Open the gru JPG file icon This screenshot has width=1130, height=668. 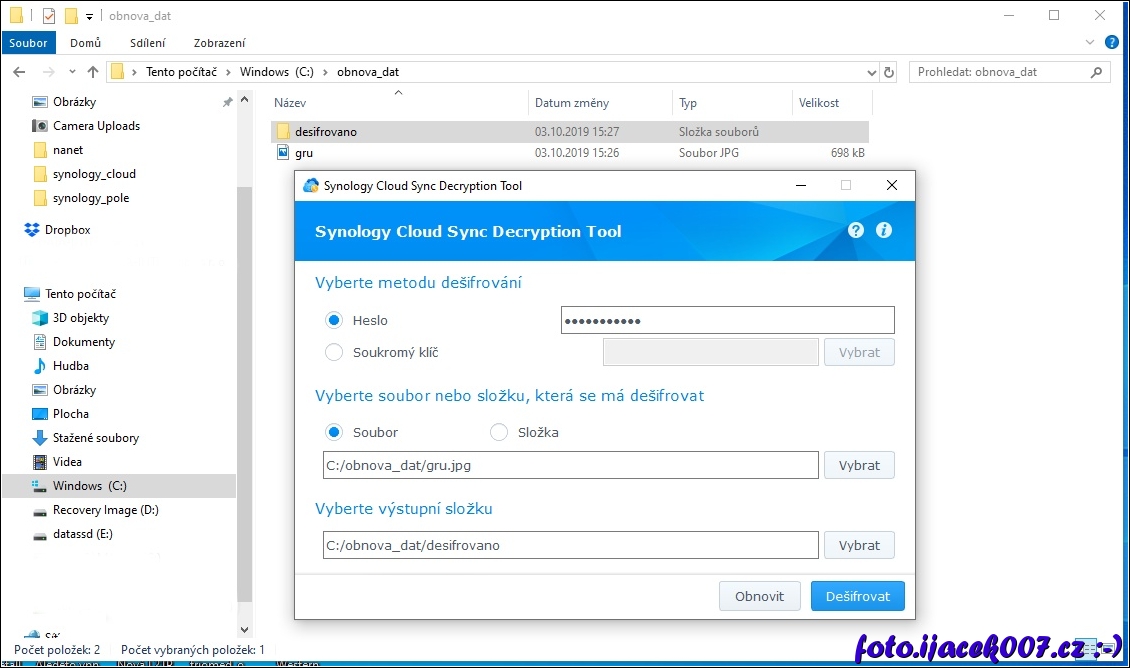coord(283,153)
